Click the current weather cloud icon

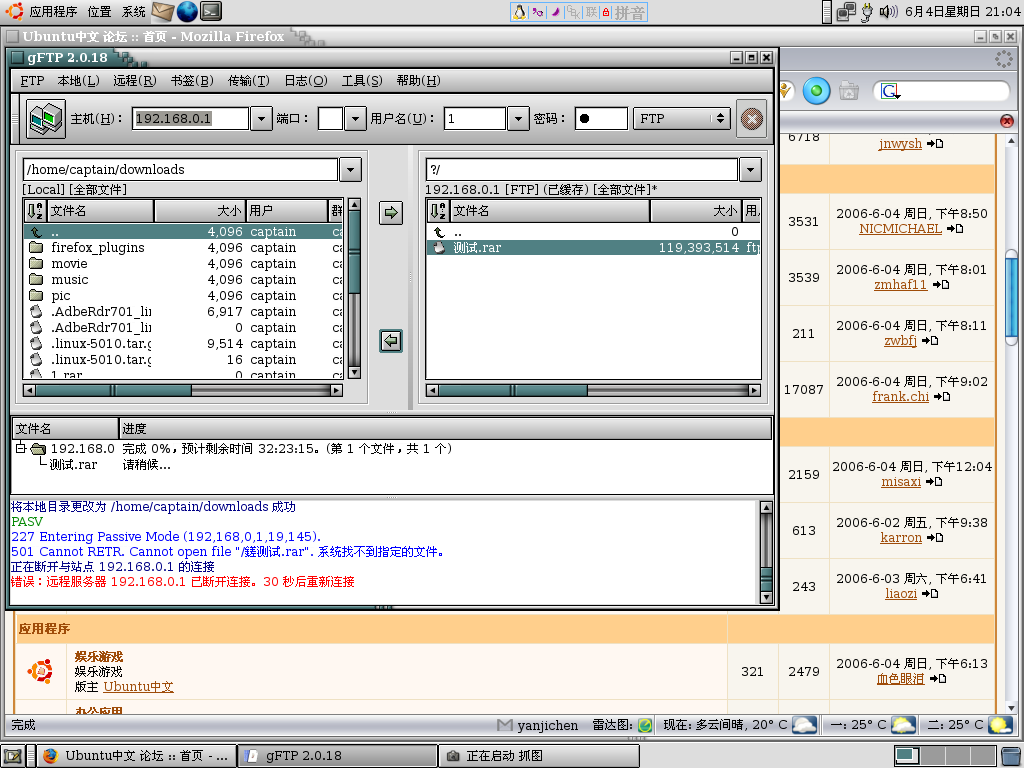point(804,725)
